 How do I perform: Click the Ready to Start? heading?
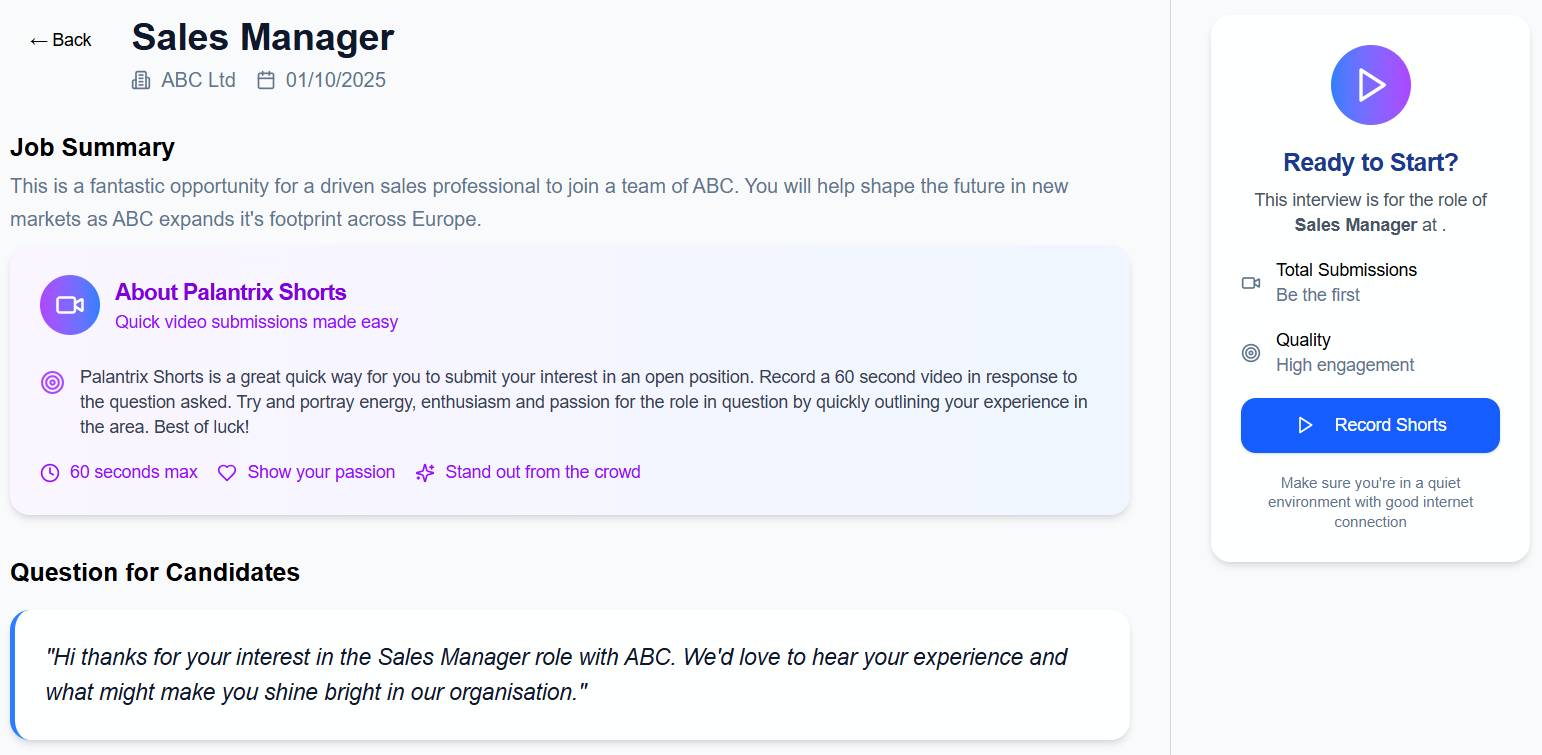click(x=1370, y=162)
